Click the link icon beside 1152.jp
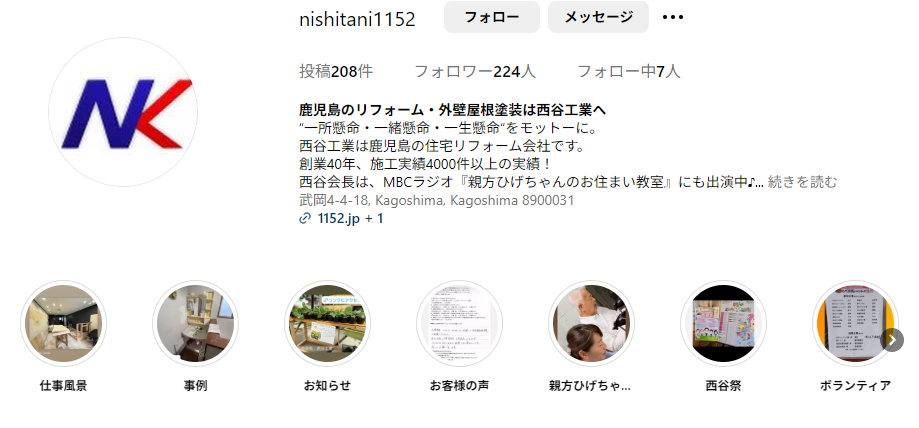 pos(304,219)
